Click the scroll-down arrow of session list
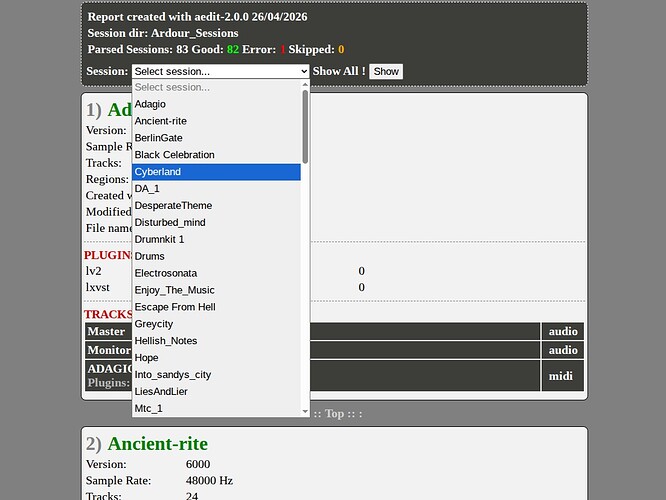666x500 pixels. click(x=305, y=411)
